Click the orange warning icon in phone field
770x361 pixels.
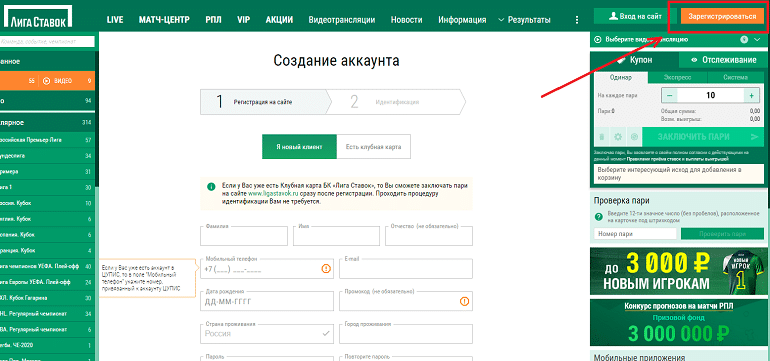(327, 269)
